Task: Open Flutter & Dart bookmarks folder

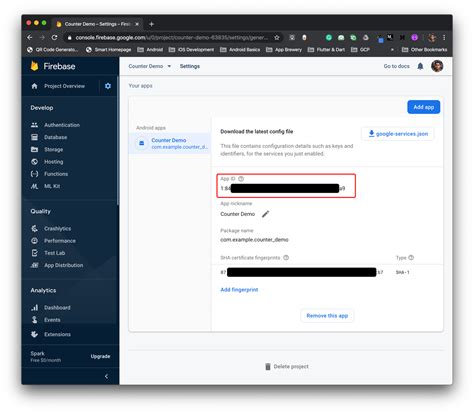Action: (326, 50)
